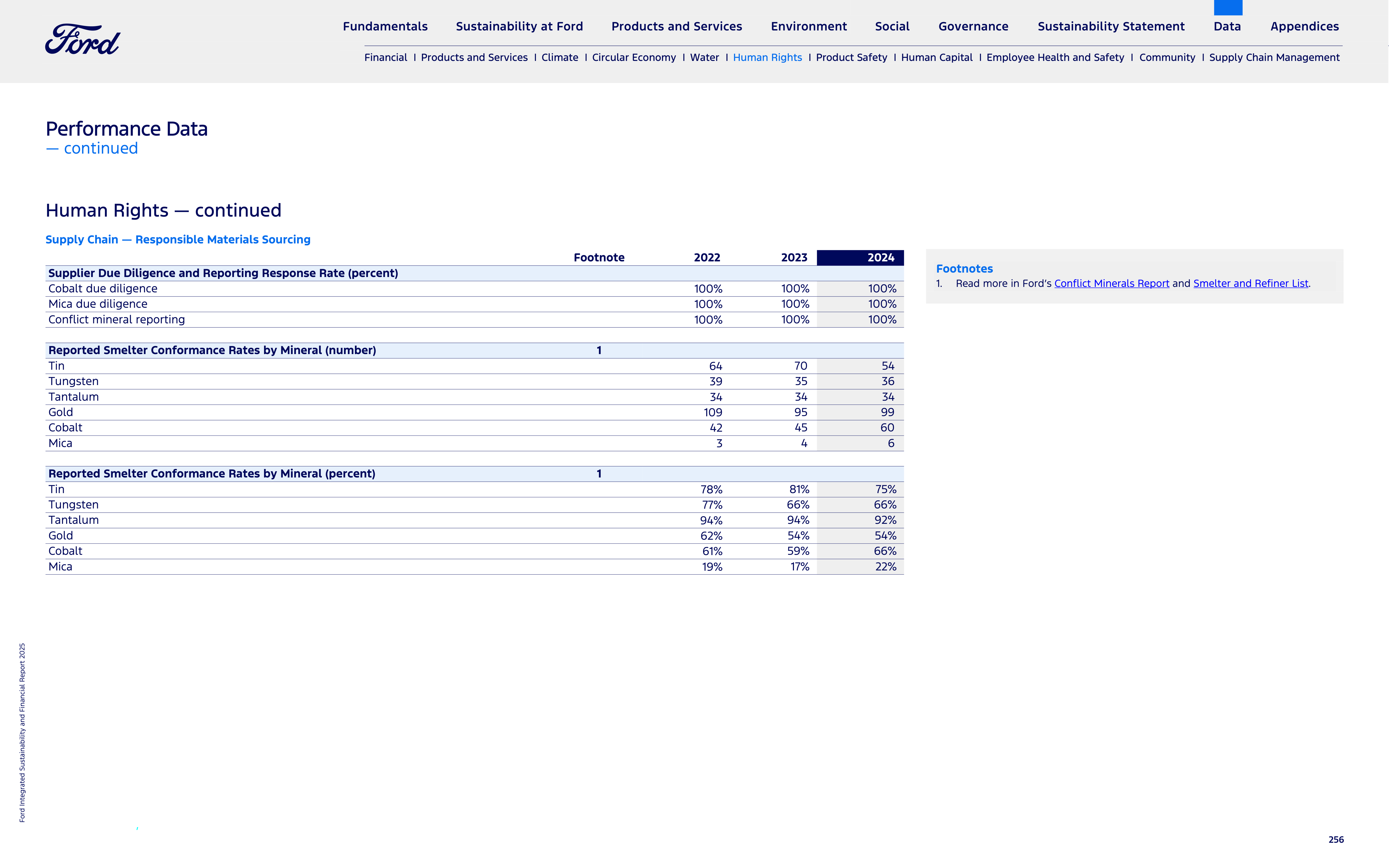Go to Products and Services data subsection
This screenshot has height=868, width=1389.
coord(474,58)
